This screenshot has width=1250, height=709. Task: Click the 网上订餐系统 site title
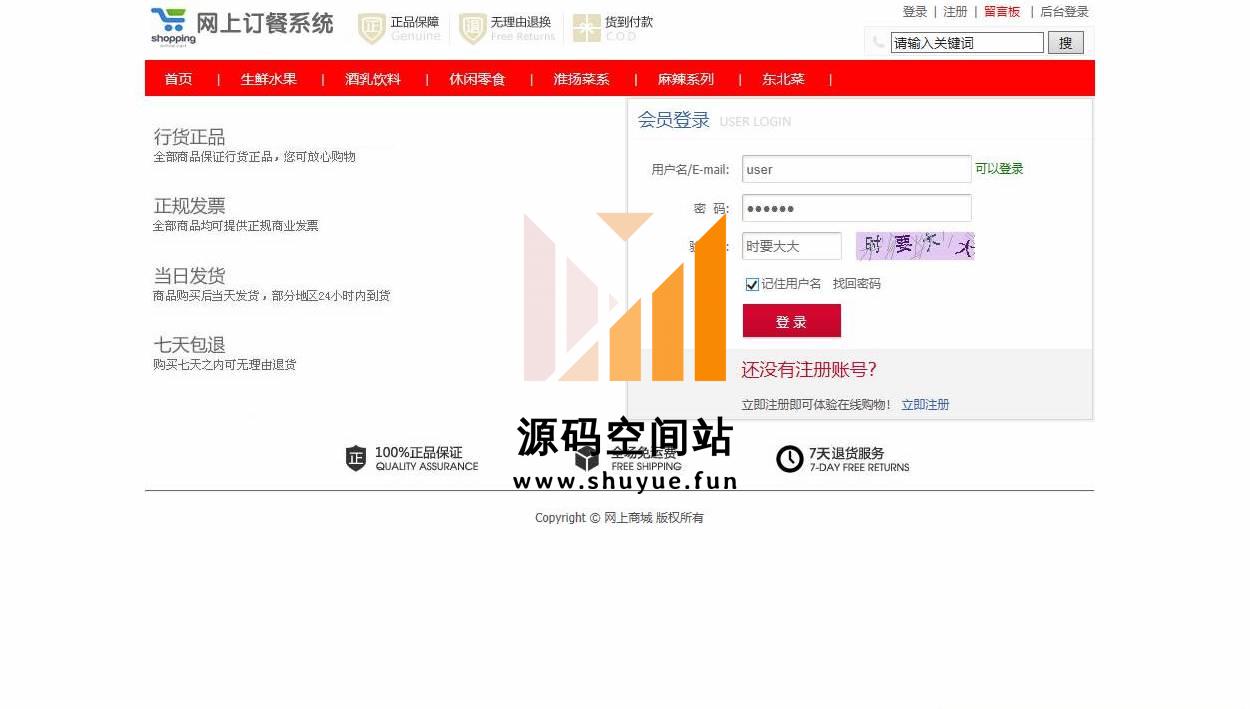(x=265, y=24)
